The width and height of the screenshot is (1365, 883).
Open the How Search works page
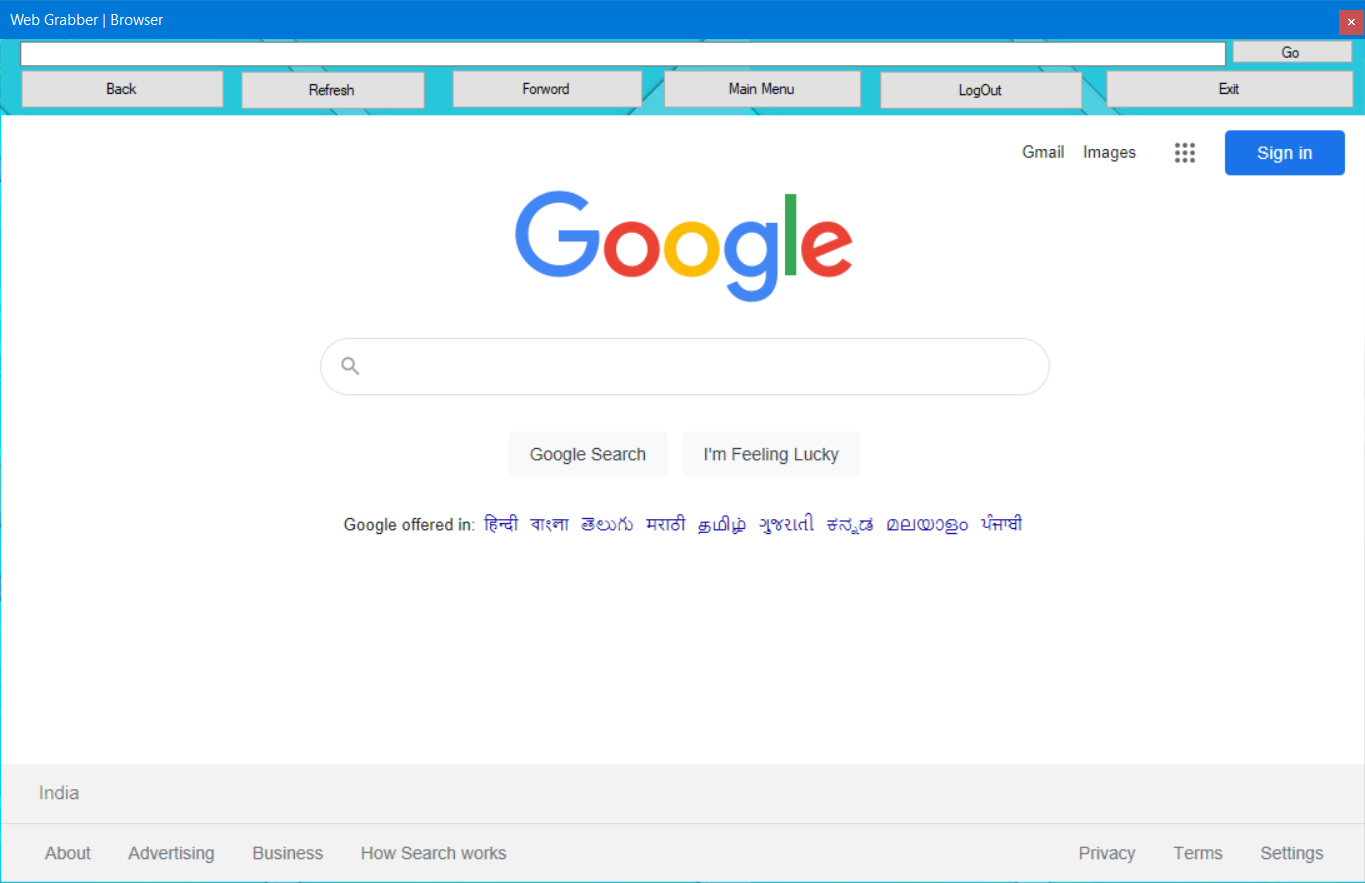pyautogui.click(x=433, y=853)
